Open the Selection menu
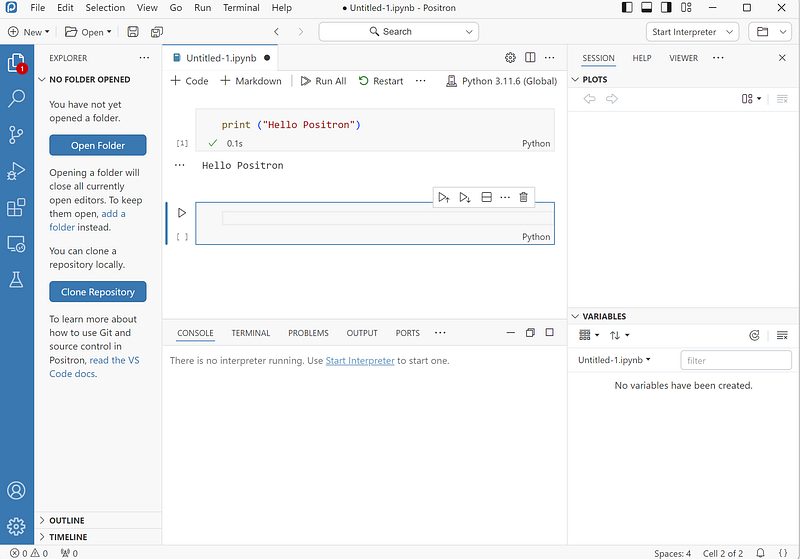The height and width of the screenshot is (559, 800). coord(105,8)
